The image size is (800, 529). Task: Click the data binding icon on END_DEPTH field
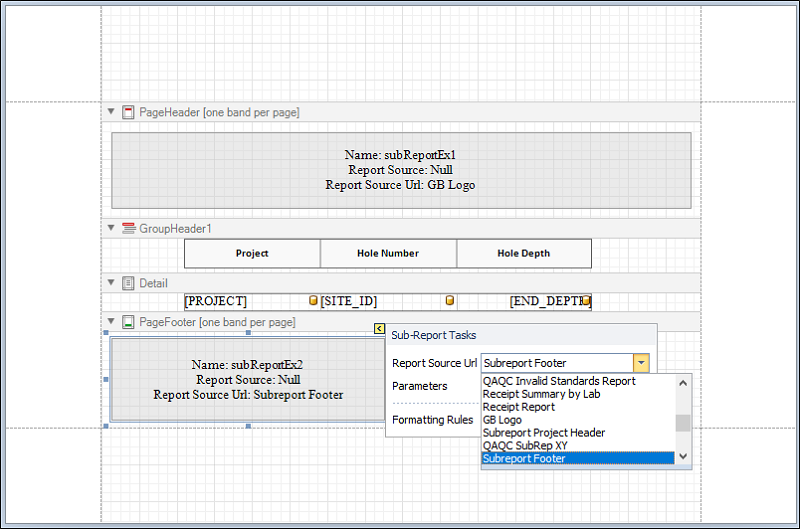coord(585,301)
